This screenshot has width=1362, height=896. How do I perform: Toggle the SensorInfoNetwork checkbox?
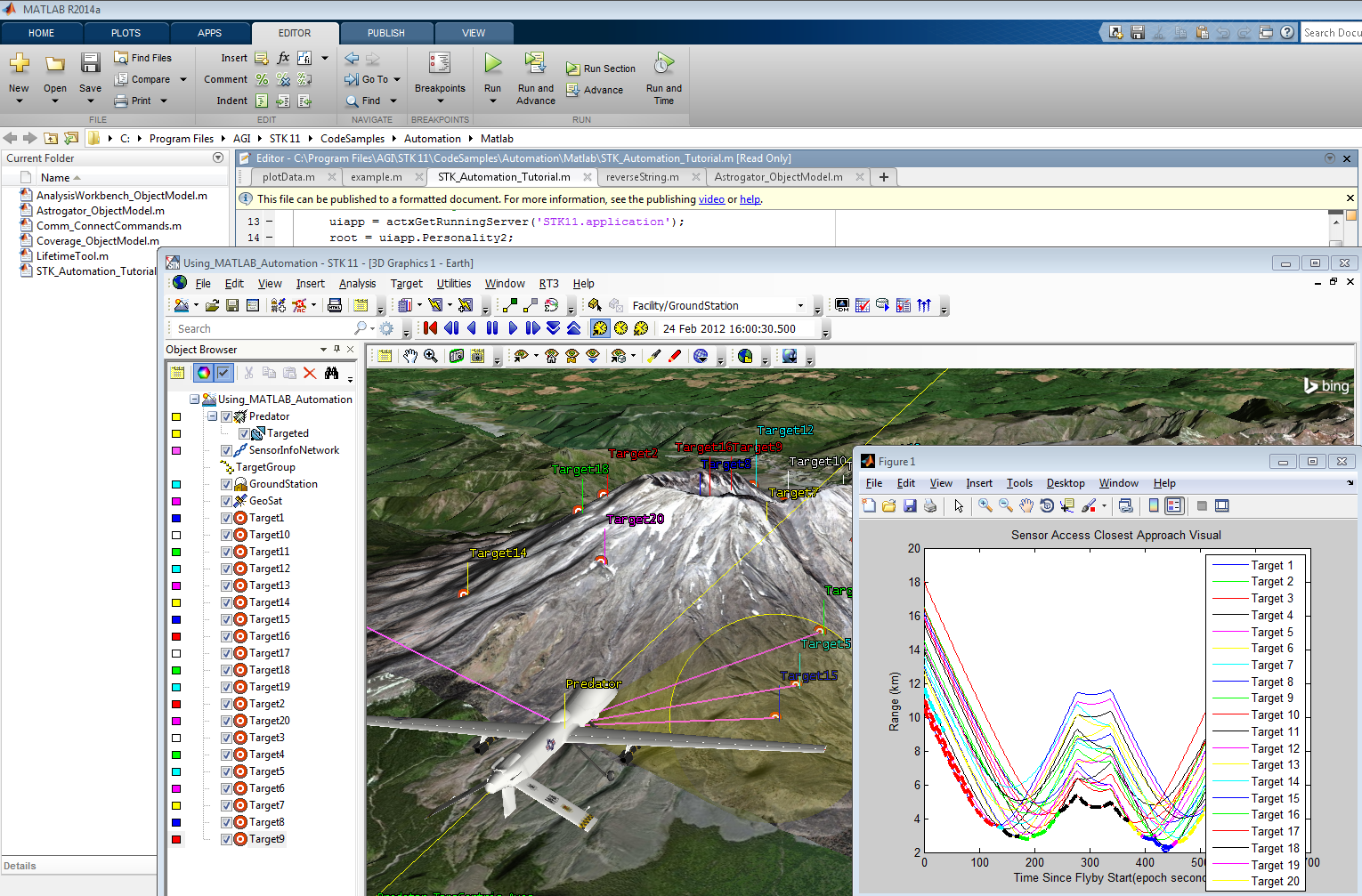(x=226, y=450)
